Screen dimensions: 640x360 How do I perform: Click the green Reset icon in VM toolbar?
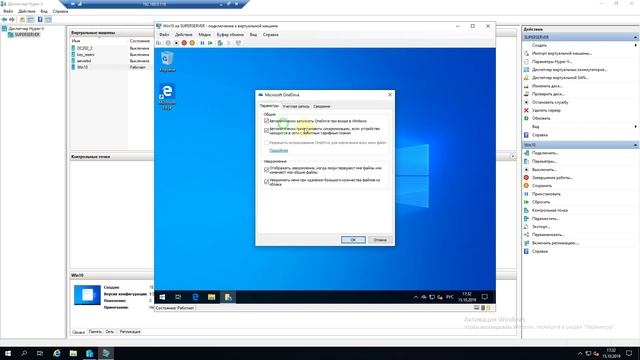(210, 43)
